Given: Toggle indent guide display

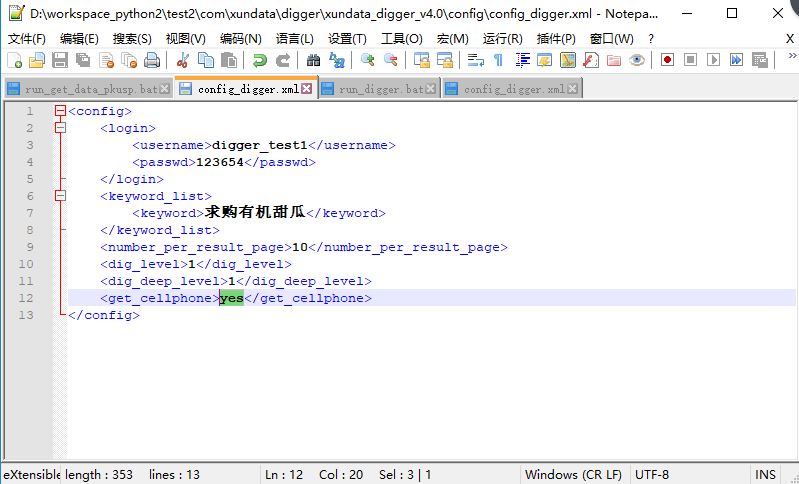Looking at the screenshot, I should 522,60.
